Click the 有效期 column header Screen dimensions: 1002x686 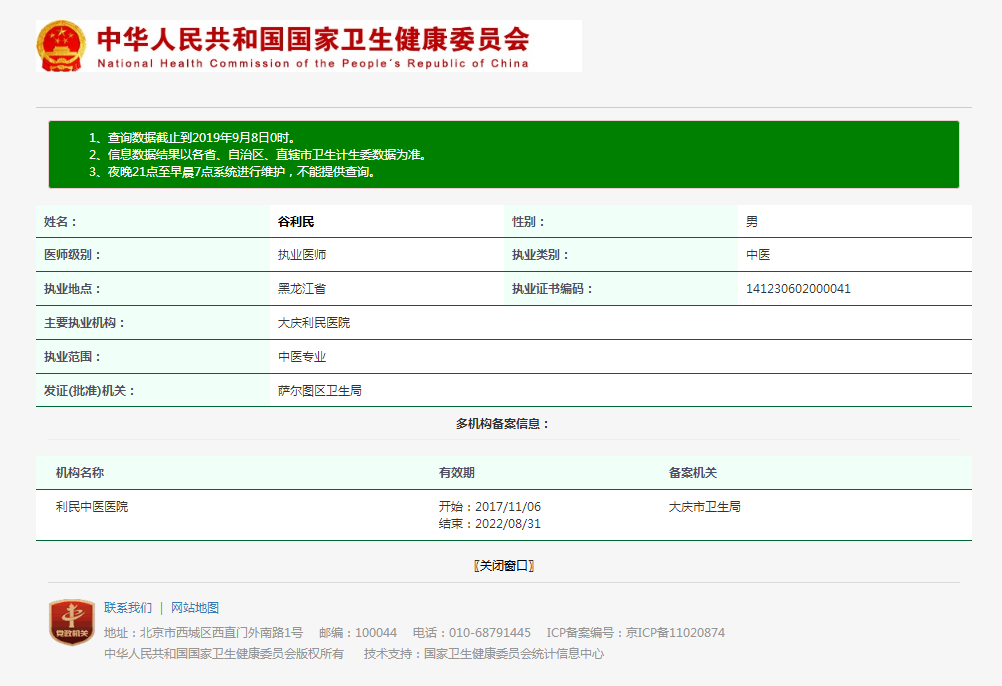[x=457, y=473]
